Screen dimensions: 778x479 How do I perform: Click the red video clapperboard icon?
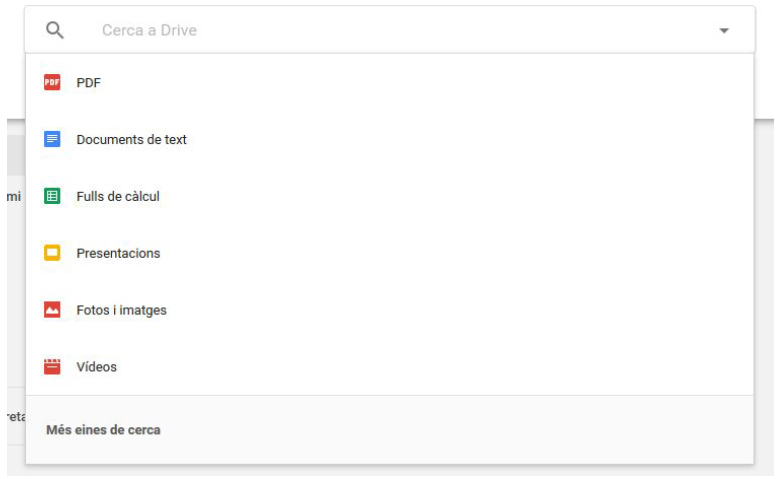point(52,367)
